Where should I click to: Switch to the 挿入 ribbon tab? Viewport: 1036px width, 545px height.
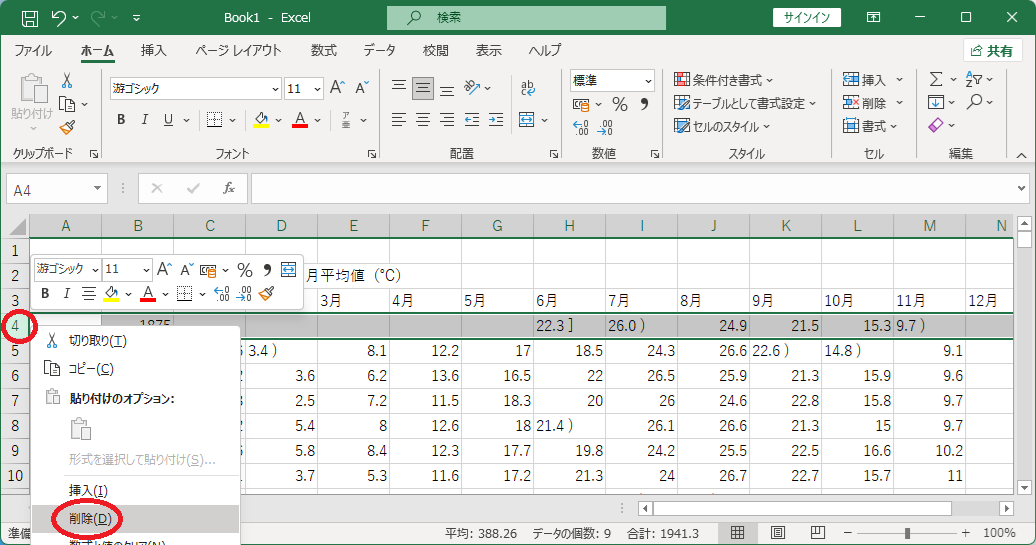153,51
